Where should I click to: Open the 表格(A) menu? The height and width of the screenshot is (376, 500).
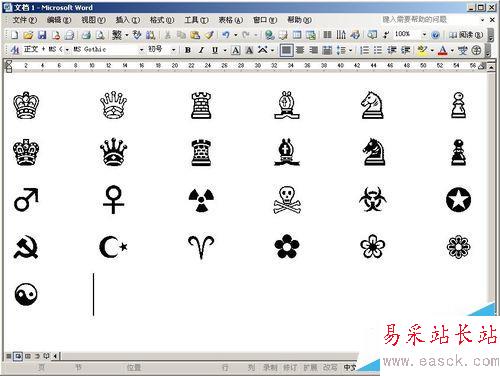point(231,20)
